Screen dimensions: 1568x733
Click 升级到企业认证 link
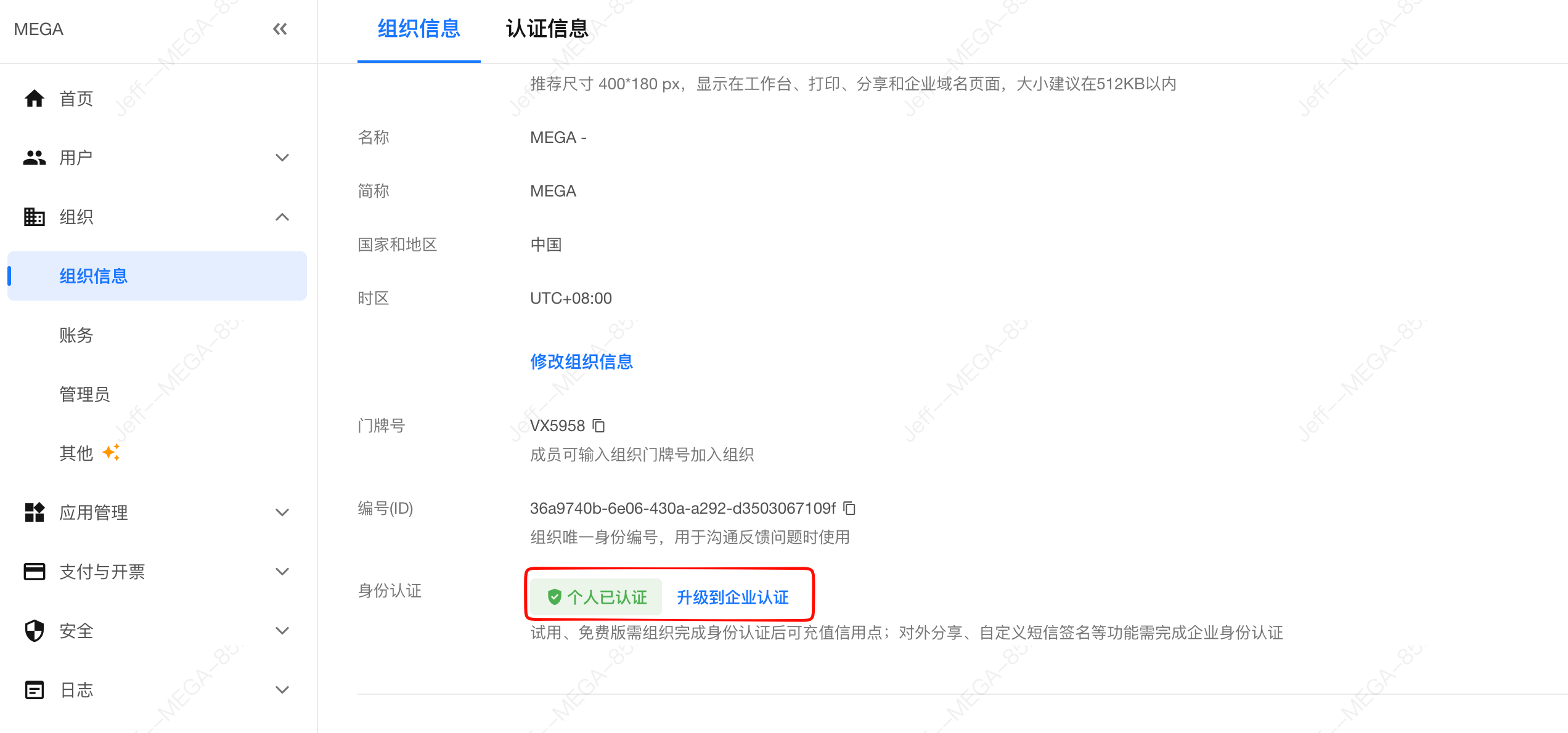[x=732, y=597]
